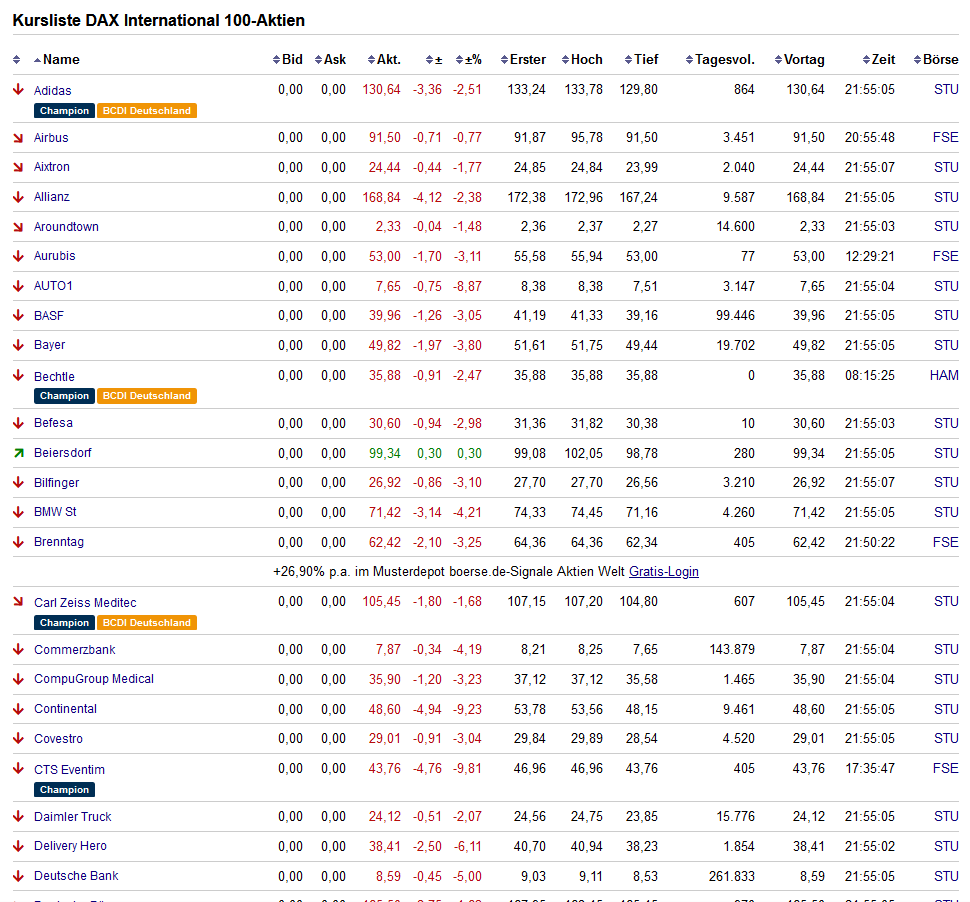Sort the table by the Name column
This screenshot has height=902, width=970.
(x=61, y=60)
